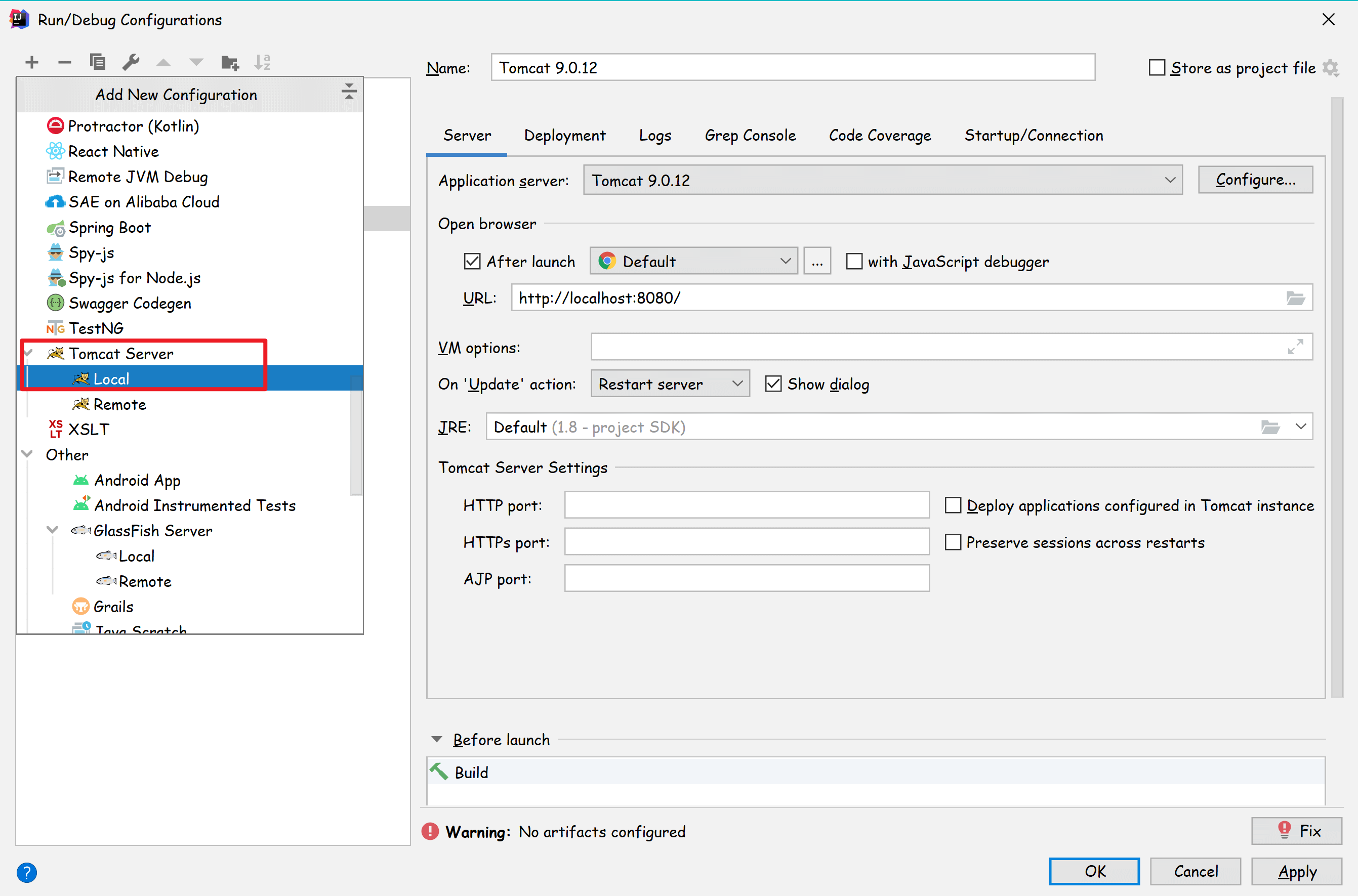Click the Add New Configuration plus icon
Screen dimensions: 1358x896
pos(32,62)
